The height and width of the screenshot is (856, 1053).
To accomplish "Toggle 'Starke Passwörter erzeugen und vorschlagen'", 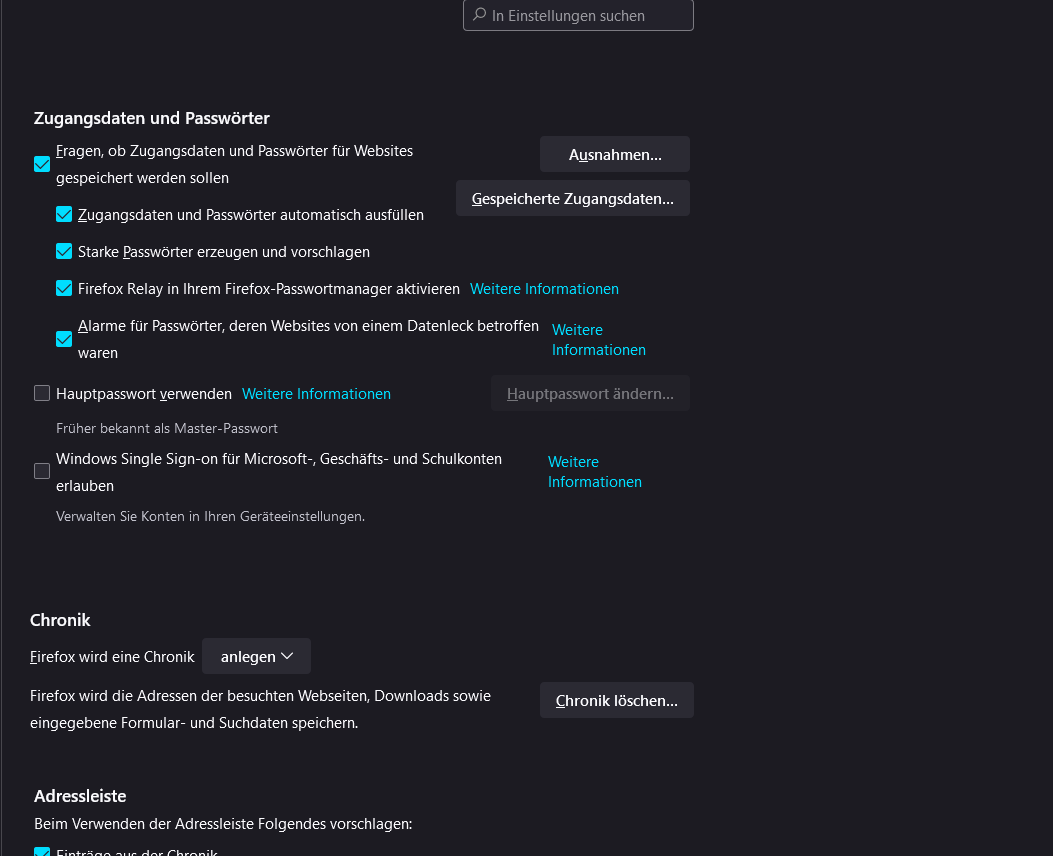I will [64, 251].
